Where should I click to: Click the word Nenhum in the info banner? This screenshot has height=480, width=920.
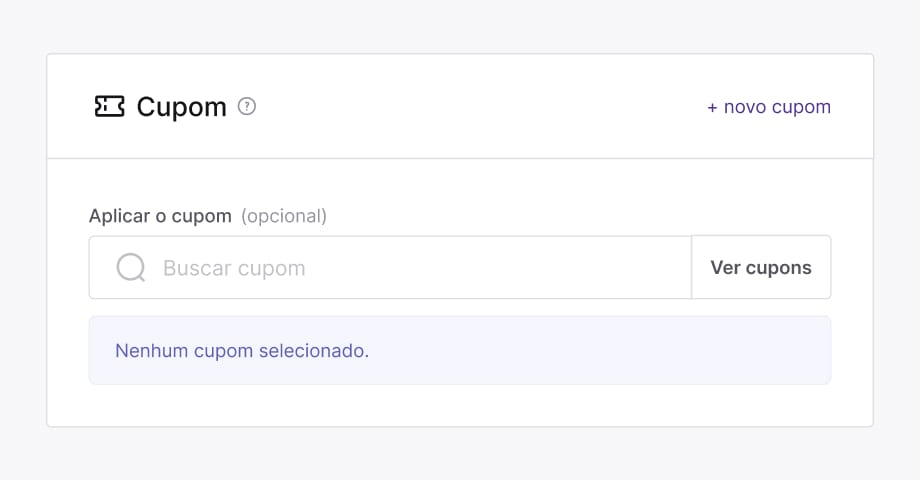pyautogui.click(x=151, y=350)
